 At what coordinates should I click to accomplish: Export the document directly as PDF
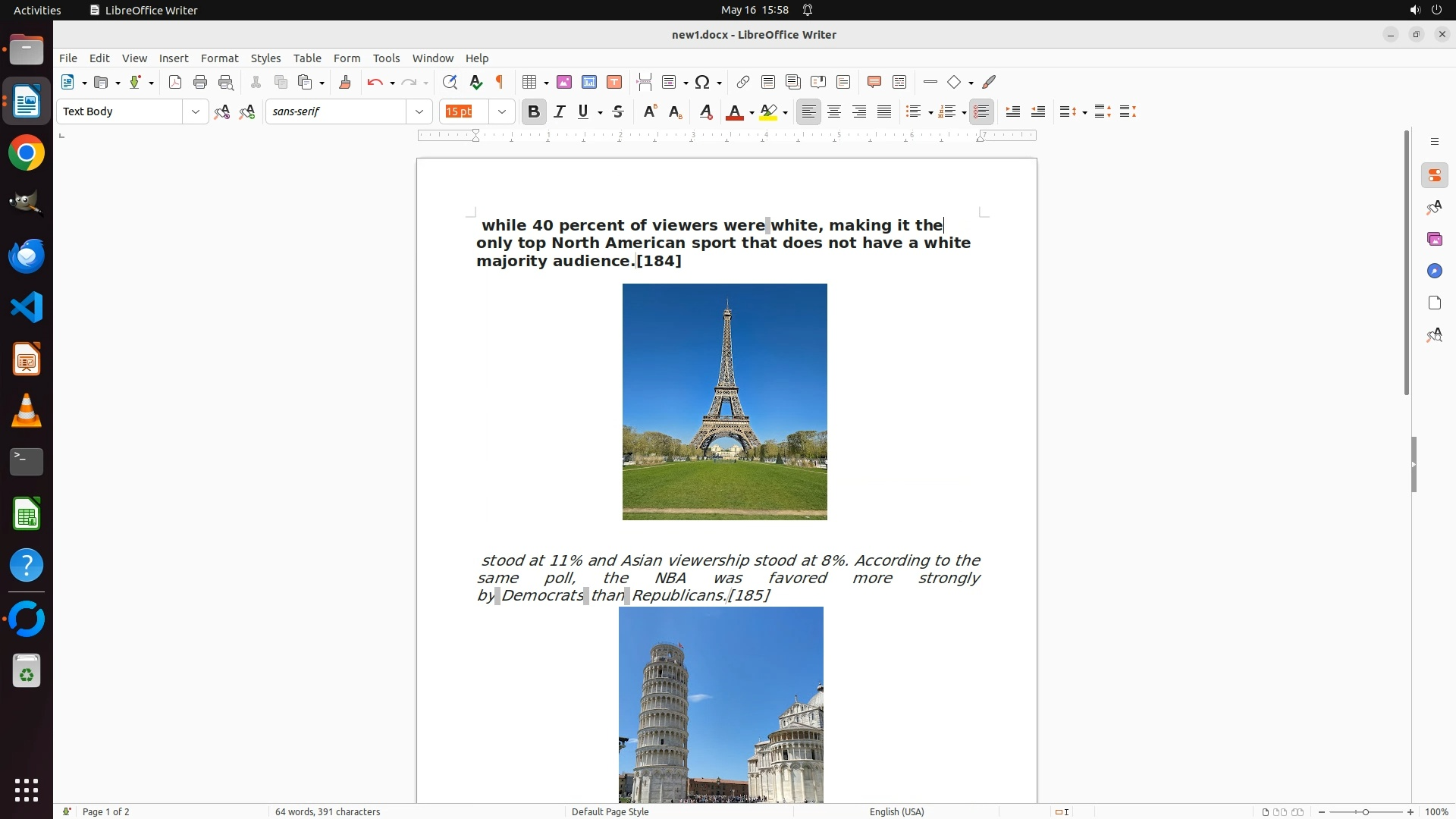click(175, 82)
